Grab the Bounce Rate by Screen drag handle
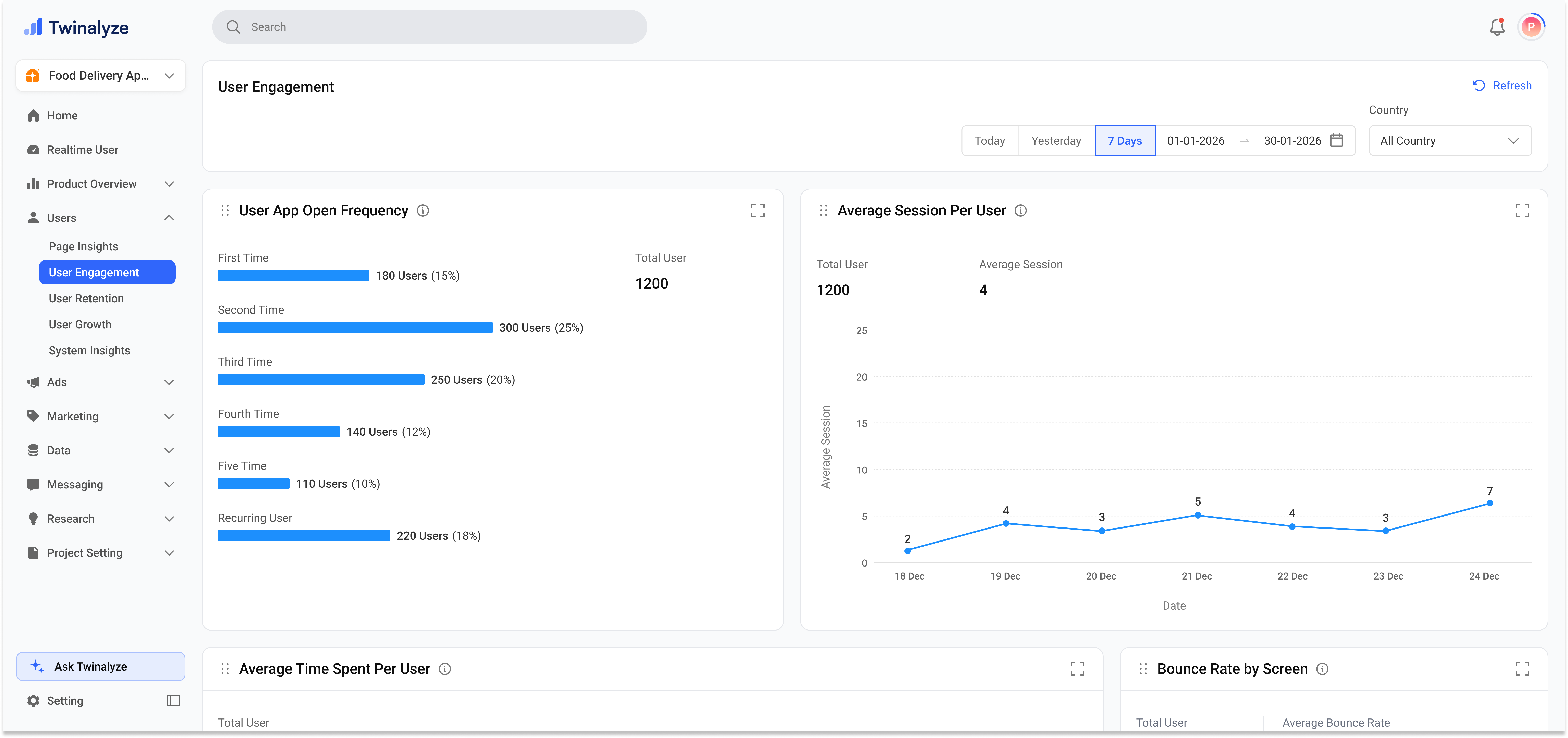 tap(1143, 669)
